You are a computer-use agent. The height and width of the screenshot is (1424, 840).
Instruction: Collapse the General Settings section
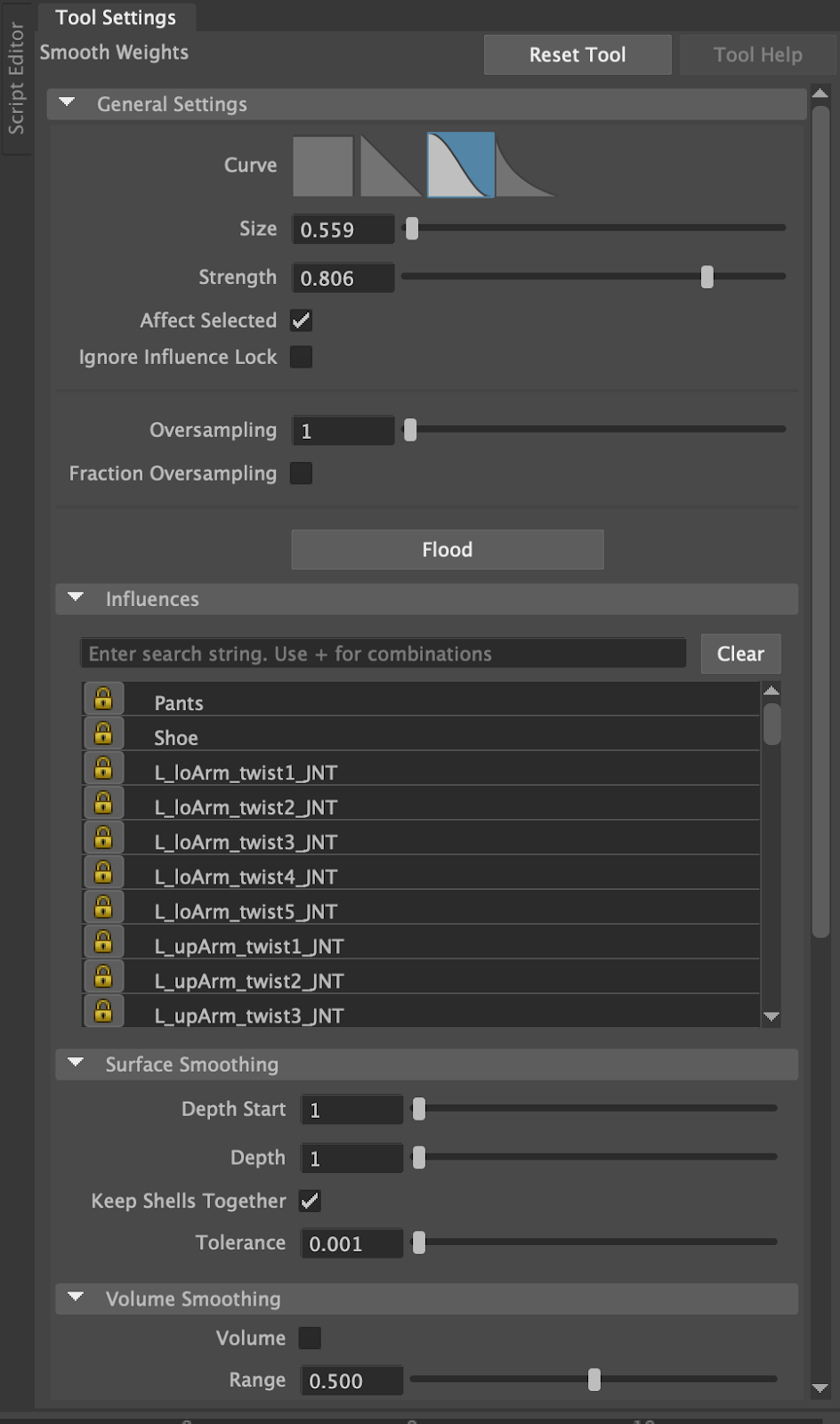click(x=67, y=103)
